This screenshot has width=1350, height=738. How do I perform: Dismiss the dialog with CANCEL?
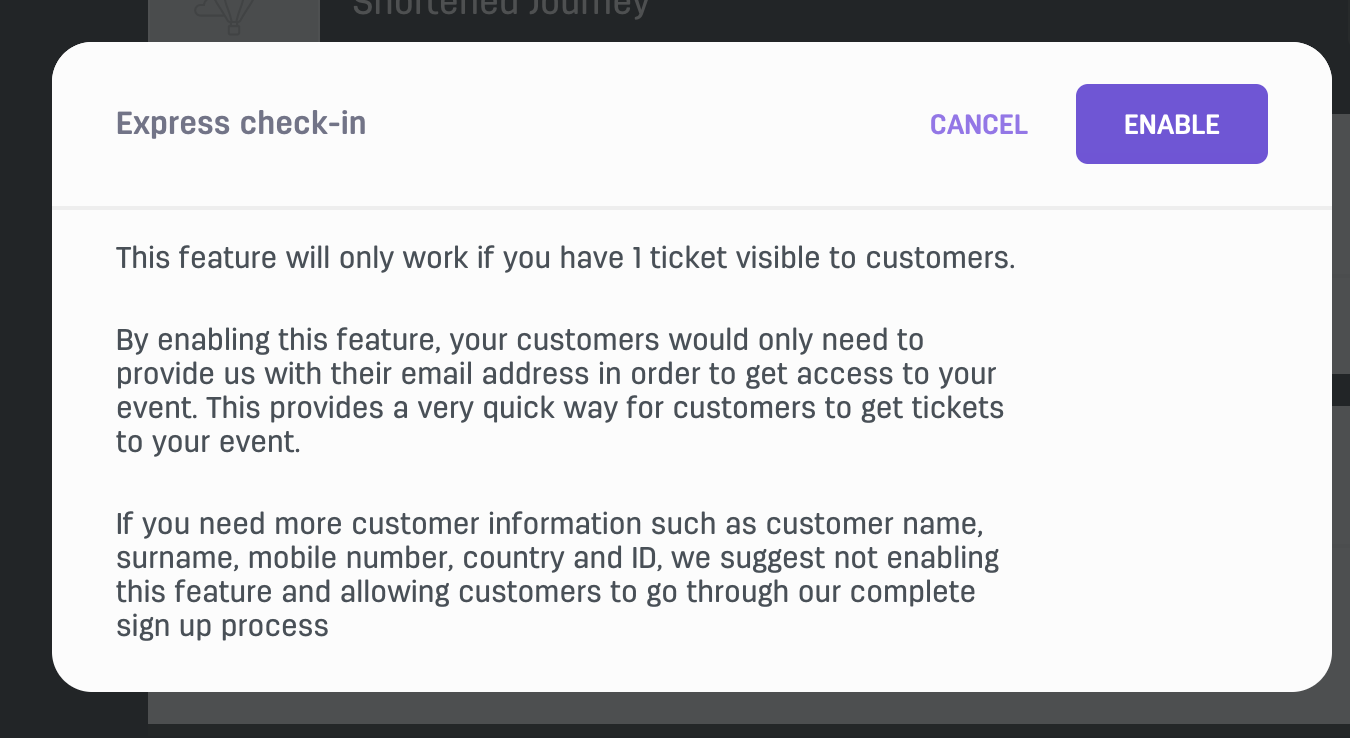click(978, 124)
